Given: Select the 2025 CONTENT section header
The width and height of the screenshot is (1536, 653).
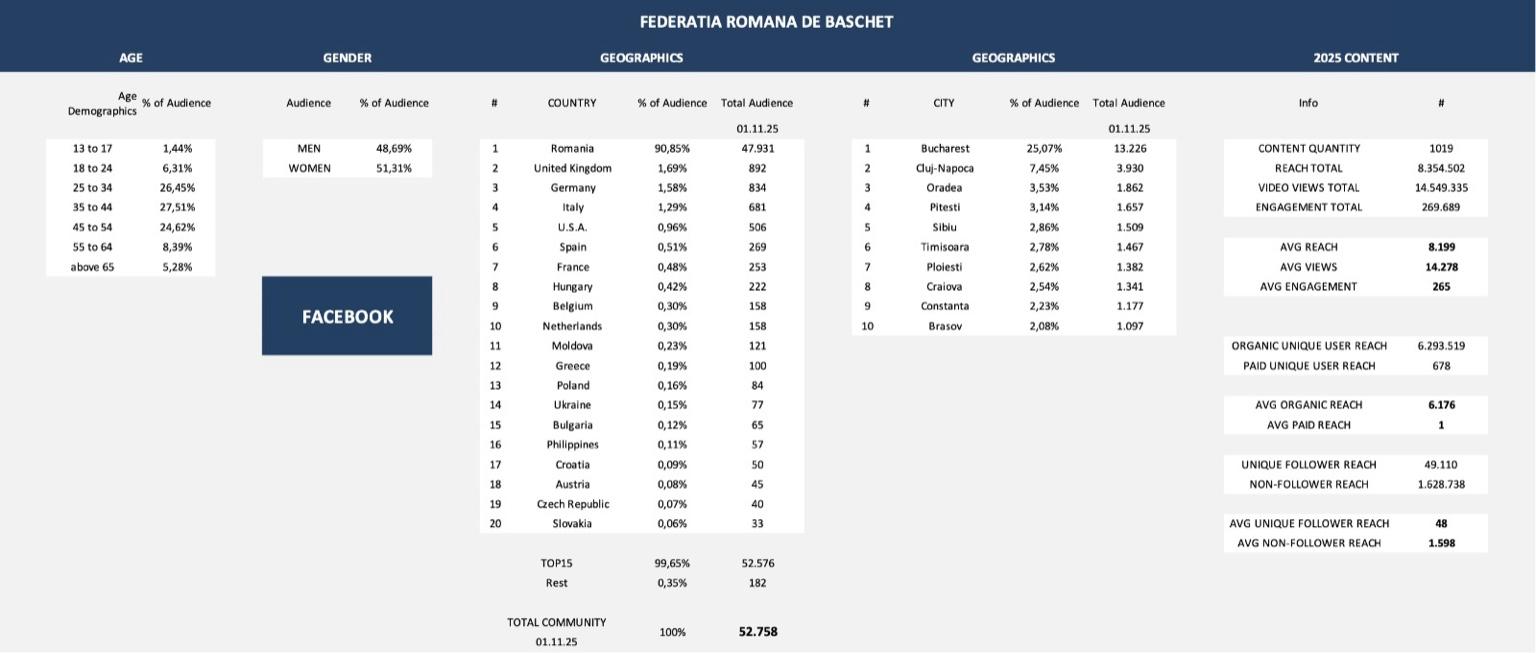Looking at the screenshot, I should click(x=1355, y=58).
